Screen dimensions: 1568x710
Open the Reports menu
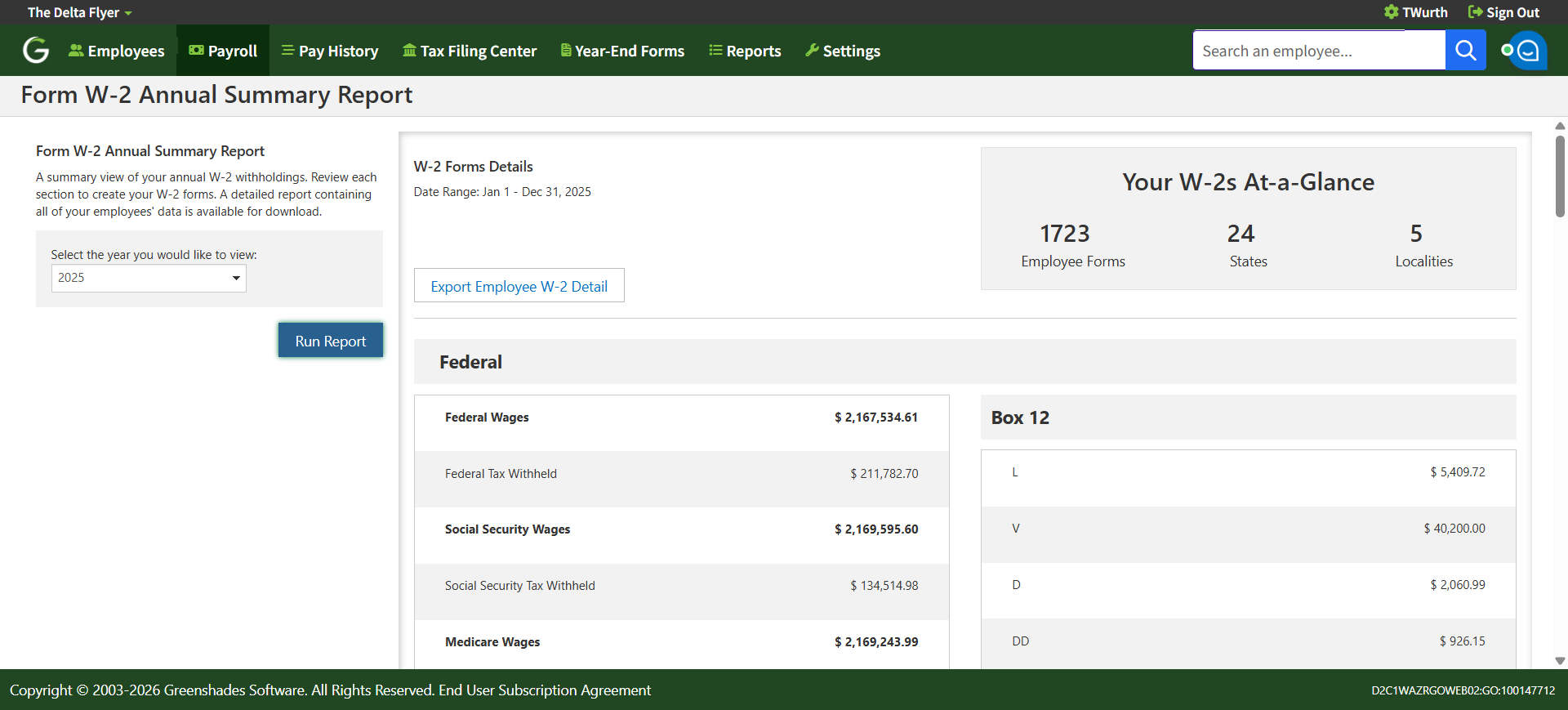pyautogui.click(x=745, y=51)
